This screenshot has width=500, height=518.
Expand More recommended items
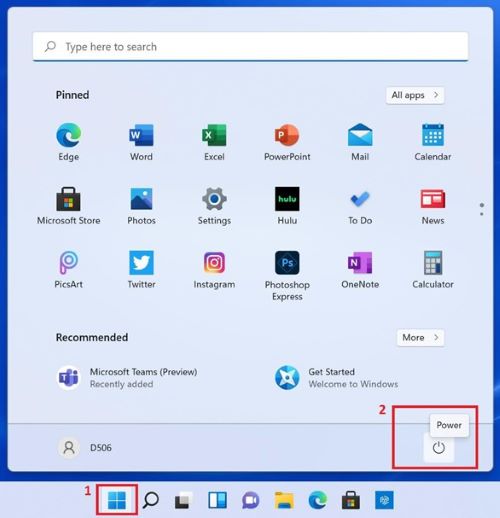pos(420,338)
